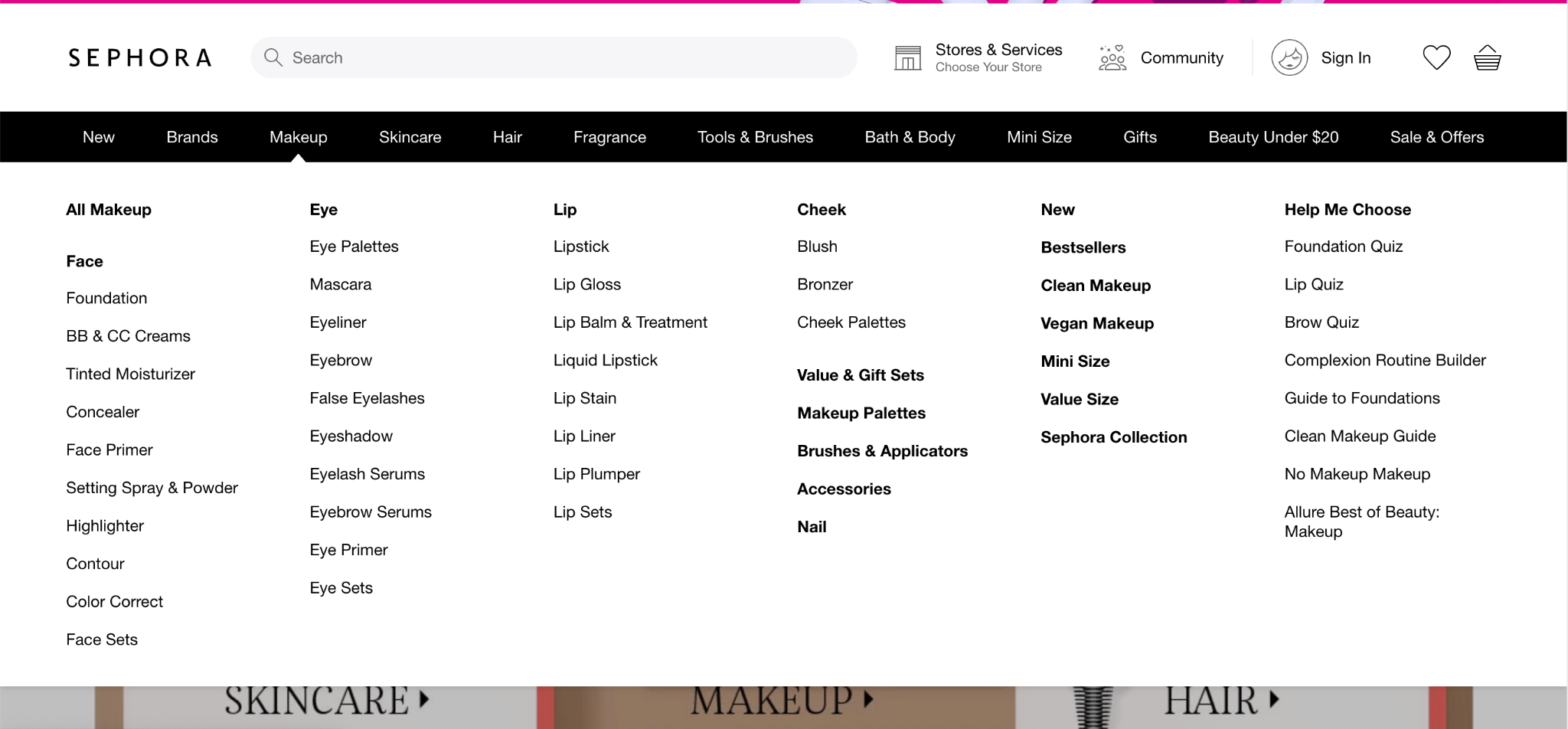This screenshot has height=729, width=1568.
Task: Open Eyeliner link
Action: pyautogui.click(x=338, y=322)
